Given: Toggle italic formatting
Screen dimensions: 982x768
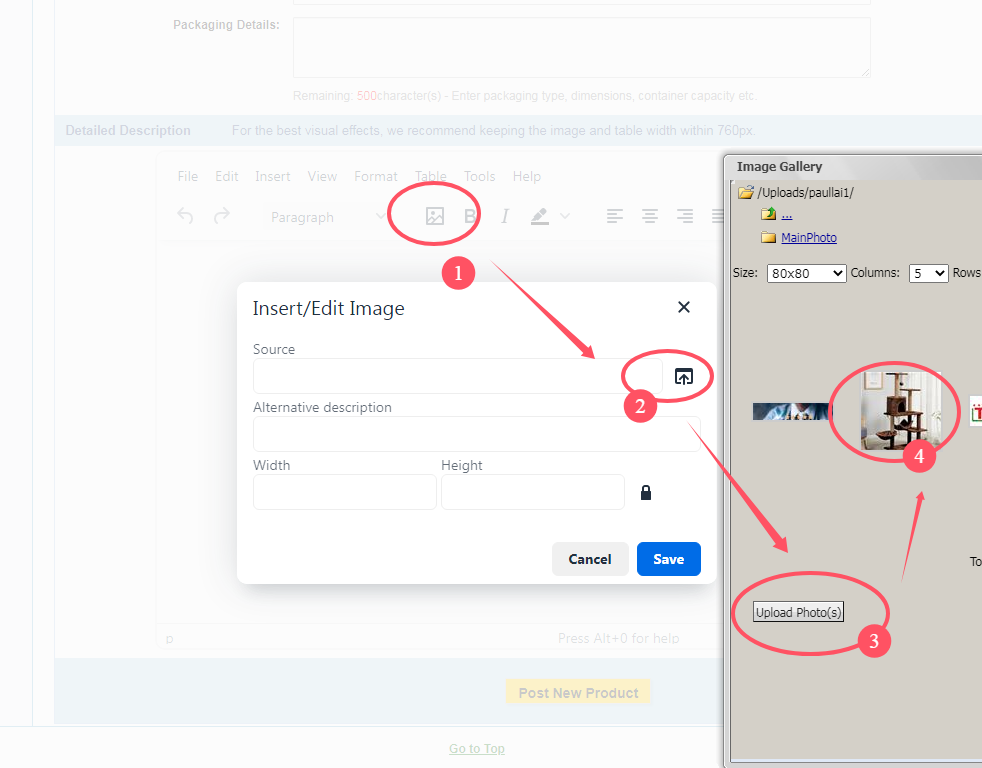Looking at the screenshot, I should 505,216.
